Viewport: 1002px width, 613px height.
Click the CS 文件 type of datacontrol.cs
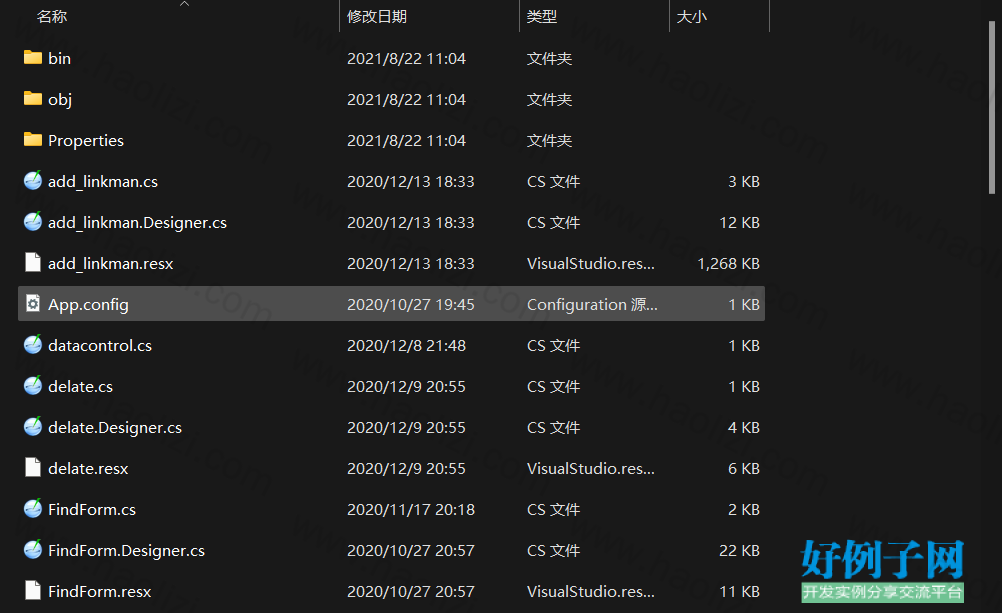point(553,345)
